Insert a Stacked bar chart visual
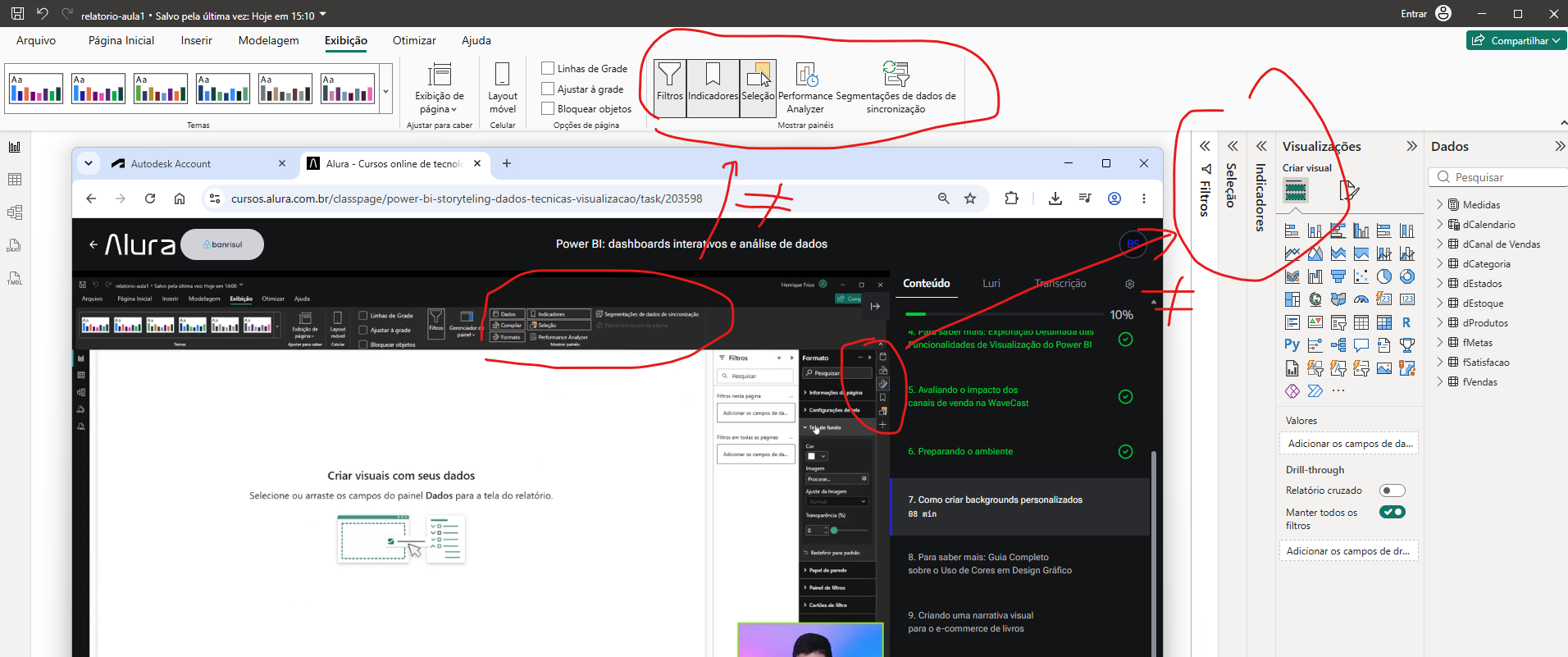 1292,230
